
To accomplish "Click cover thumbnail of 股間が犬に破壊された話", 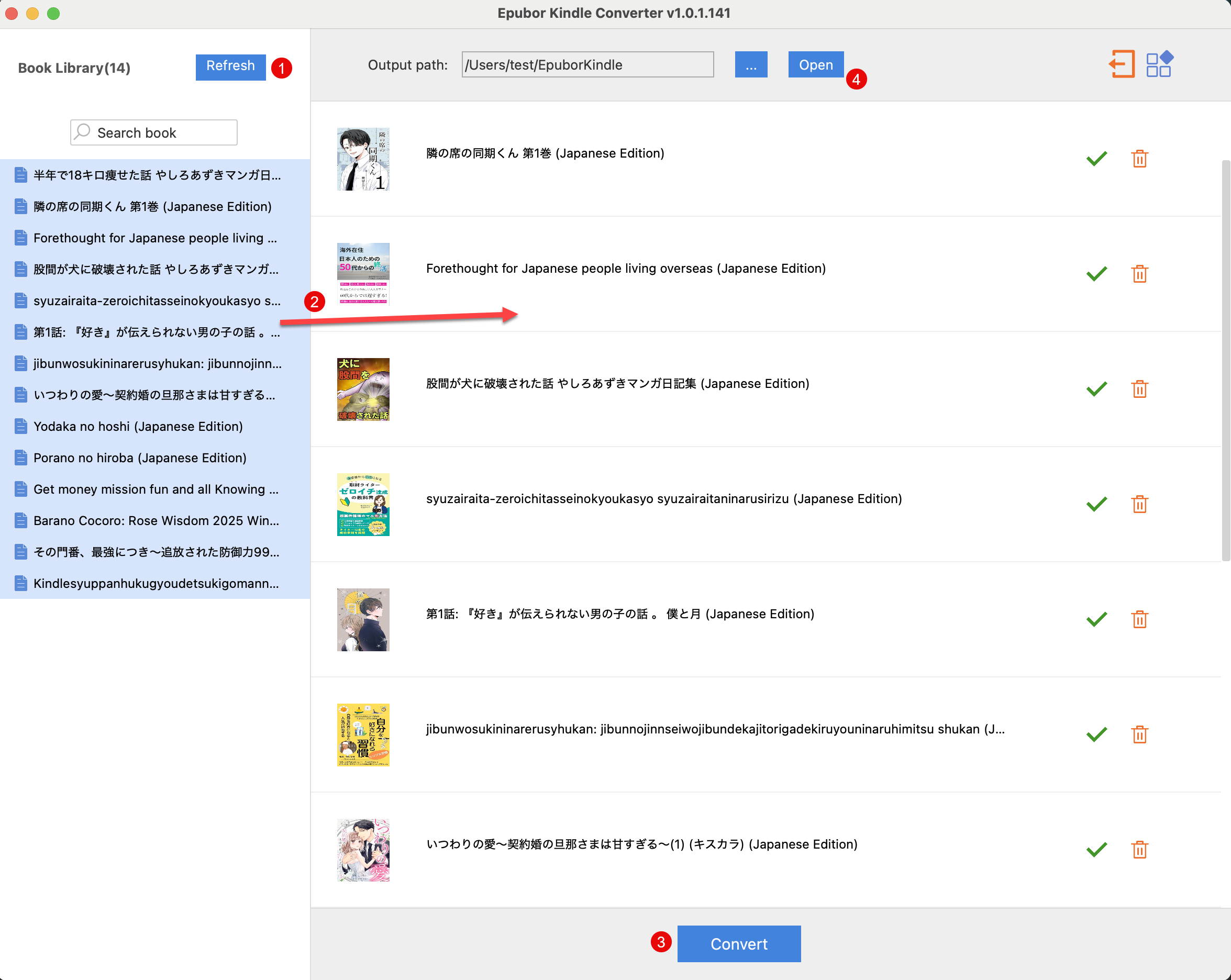I will point(363,389).
